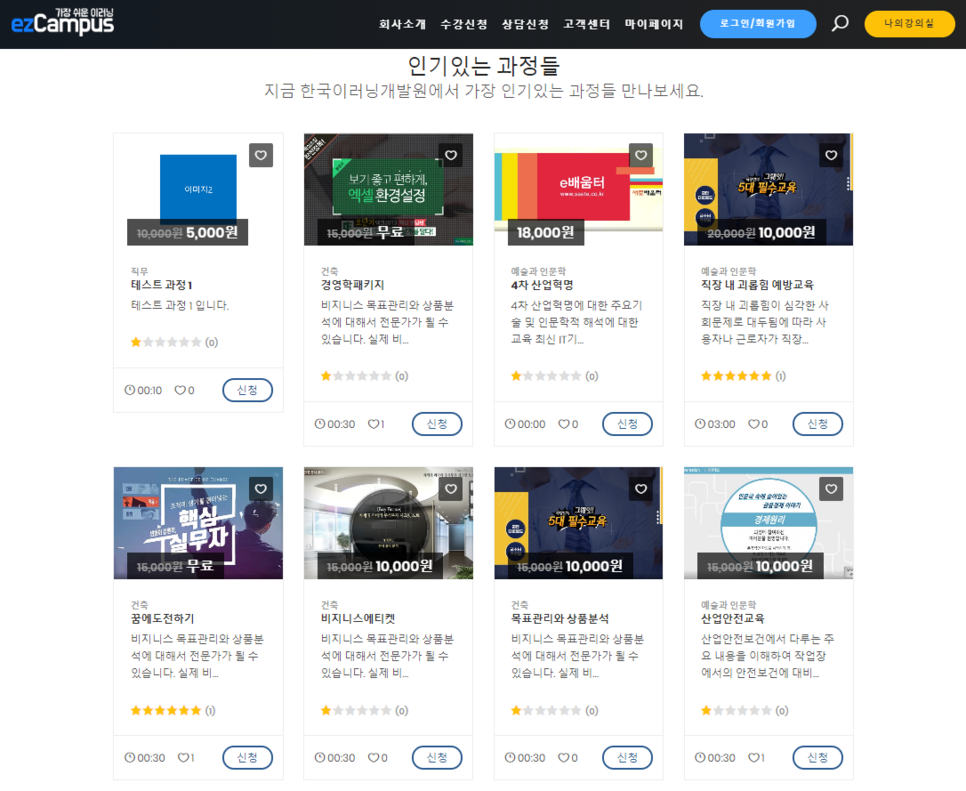Open the 비지니스에티켓 title link

click(x=358, y=619)
